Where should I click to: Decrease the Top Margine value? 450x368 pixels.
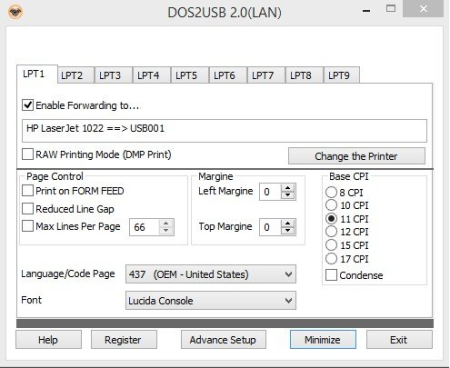point(288,231)
